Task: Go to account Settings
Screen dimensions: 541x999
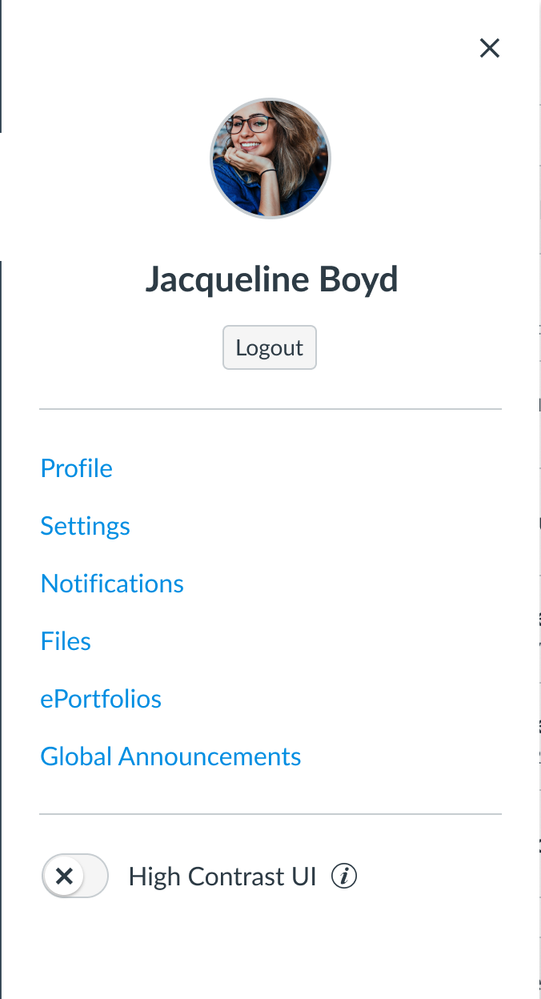Action: coord(85,526)
